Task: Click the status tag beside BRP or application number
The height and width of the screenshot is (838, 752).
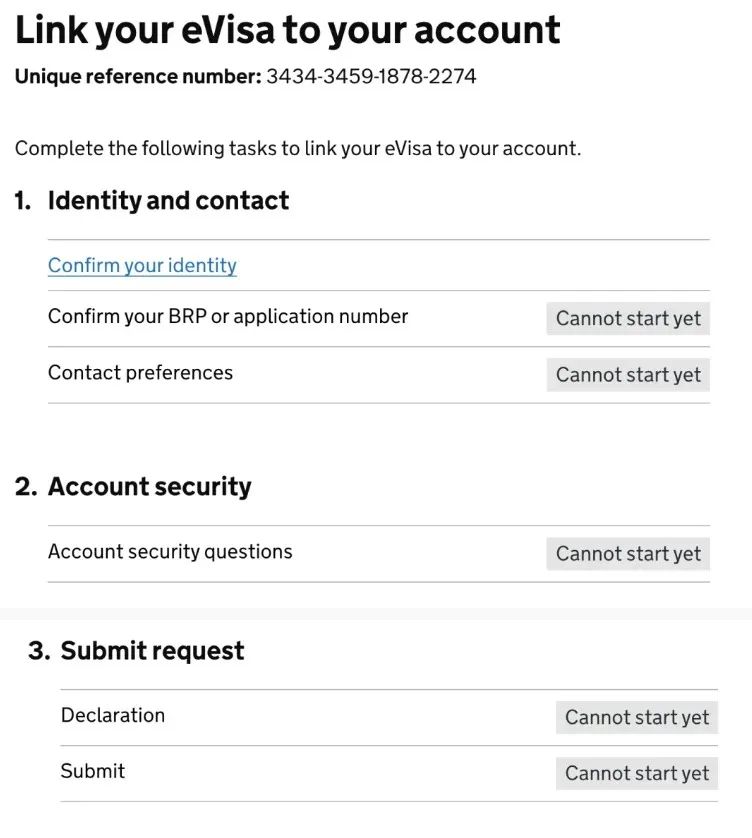Action: point(628,319)
